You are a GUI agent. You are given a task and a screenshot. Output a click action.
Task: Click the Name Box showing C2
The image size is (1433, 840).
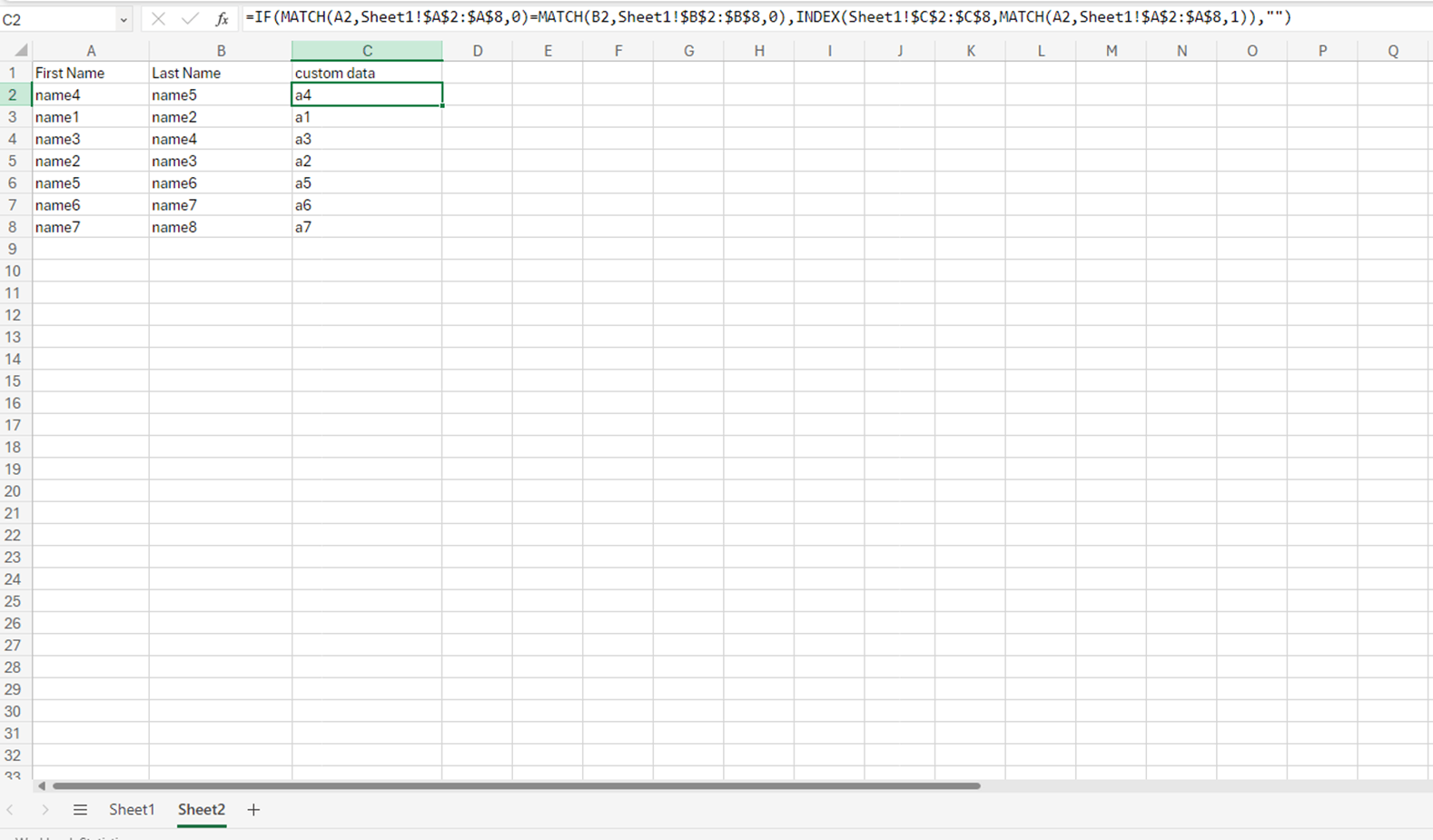coord(58,19)
